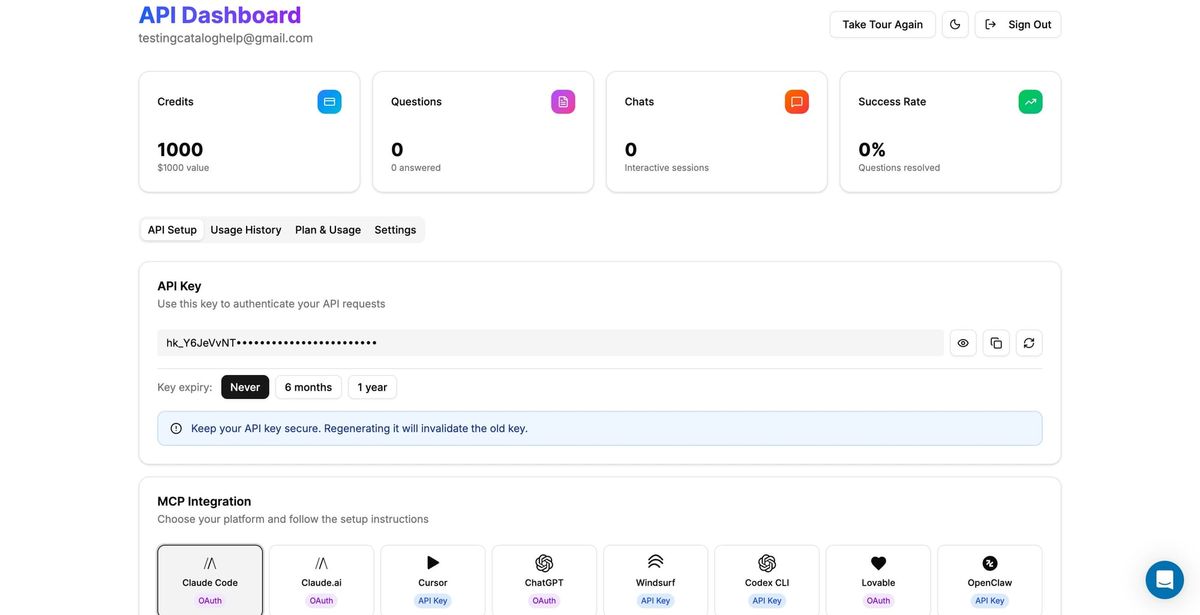The image size is (1200, 615).
Task: Open the Plan & Usage tab
Action: 328,230
